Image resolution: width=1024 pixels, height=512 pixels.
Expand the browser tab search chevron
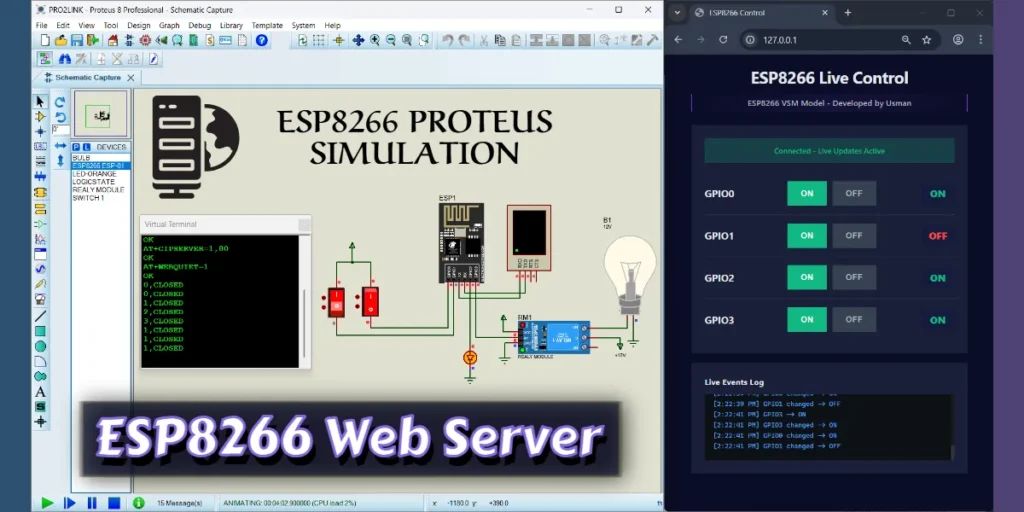(x=677, y=12)
